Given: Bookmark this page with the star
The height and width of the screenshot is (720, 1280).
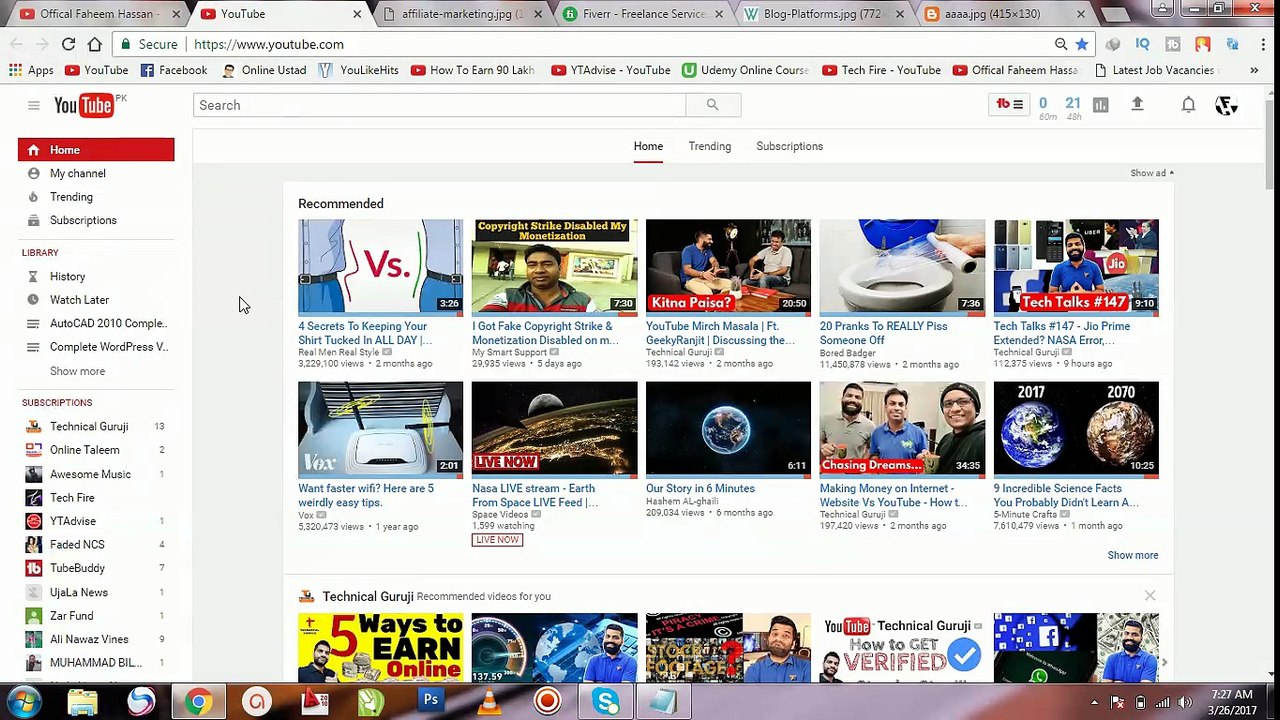Looking at the screenshot, I should (1082, 44).
